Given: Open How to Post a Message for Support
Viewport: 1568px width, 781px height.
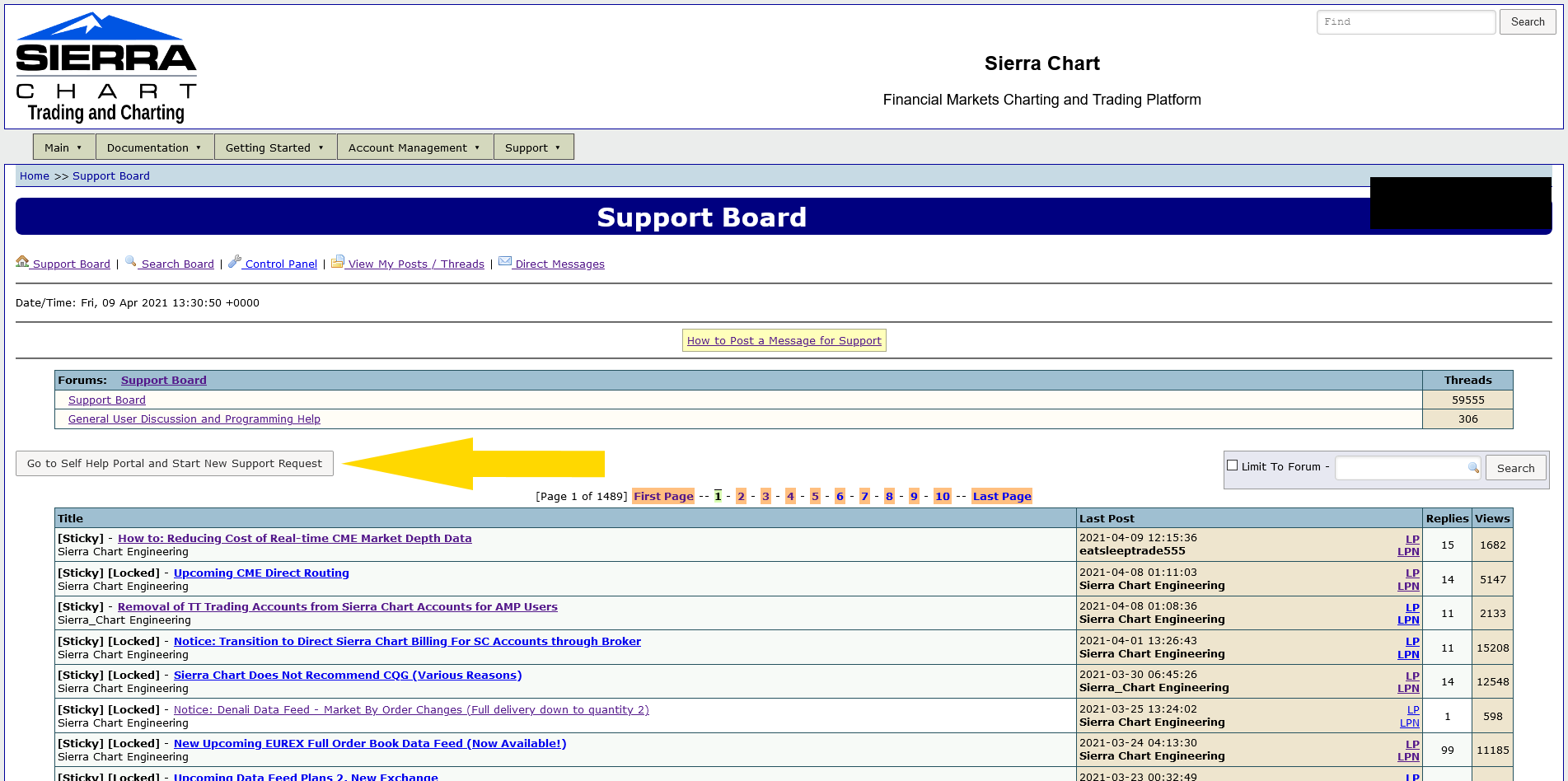Looking at the screenshot, I should [784, 341].
